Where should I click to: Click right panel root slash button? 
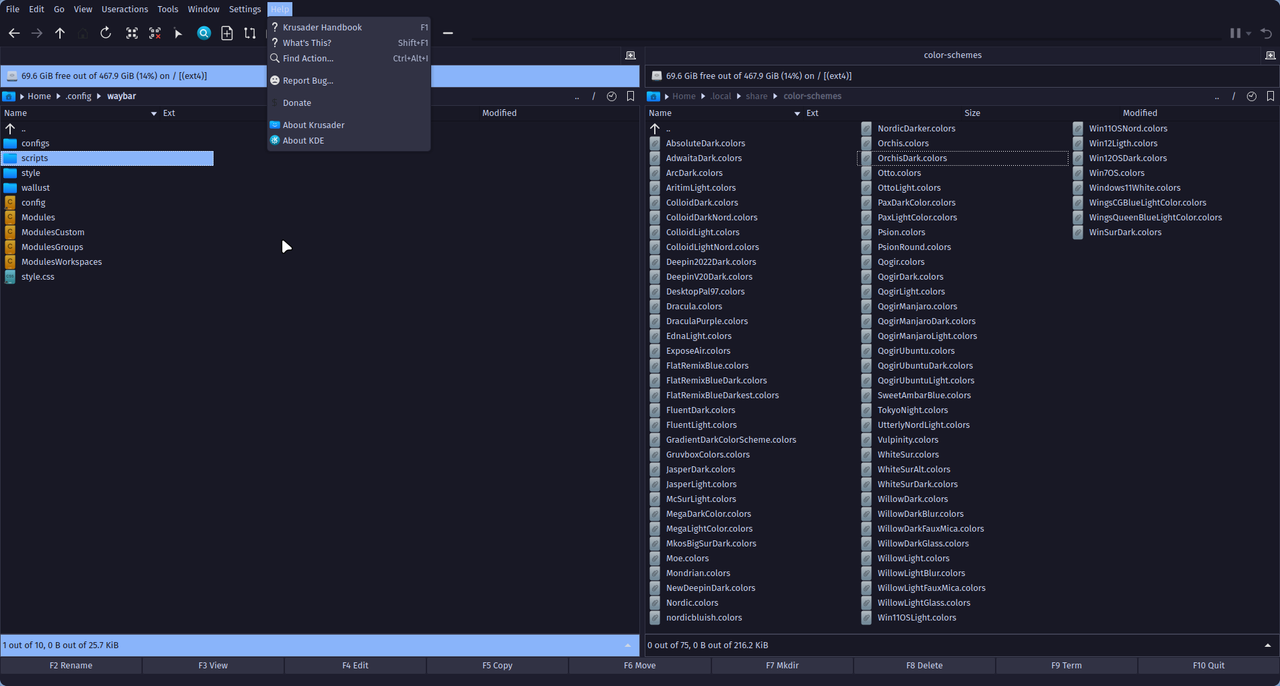(x=1233, y=96)
